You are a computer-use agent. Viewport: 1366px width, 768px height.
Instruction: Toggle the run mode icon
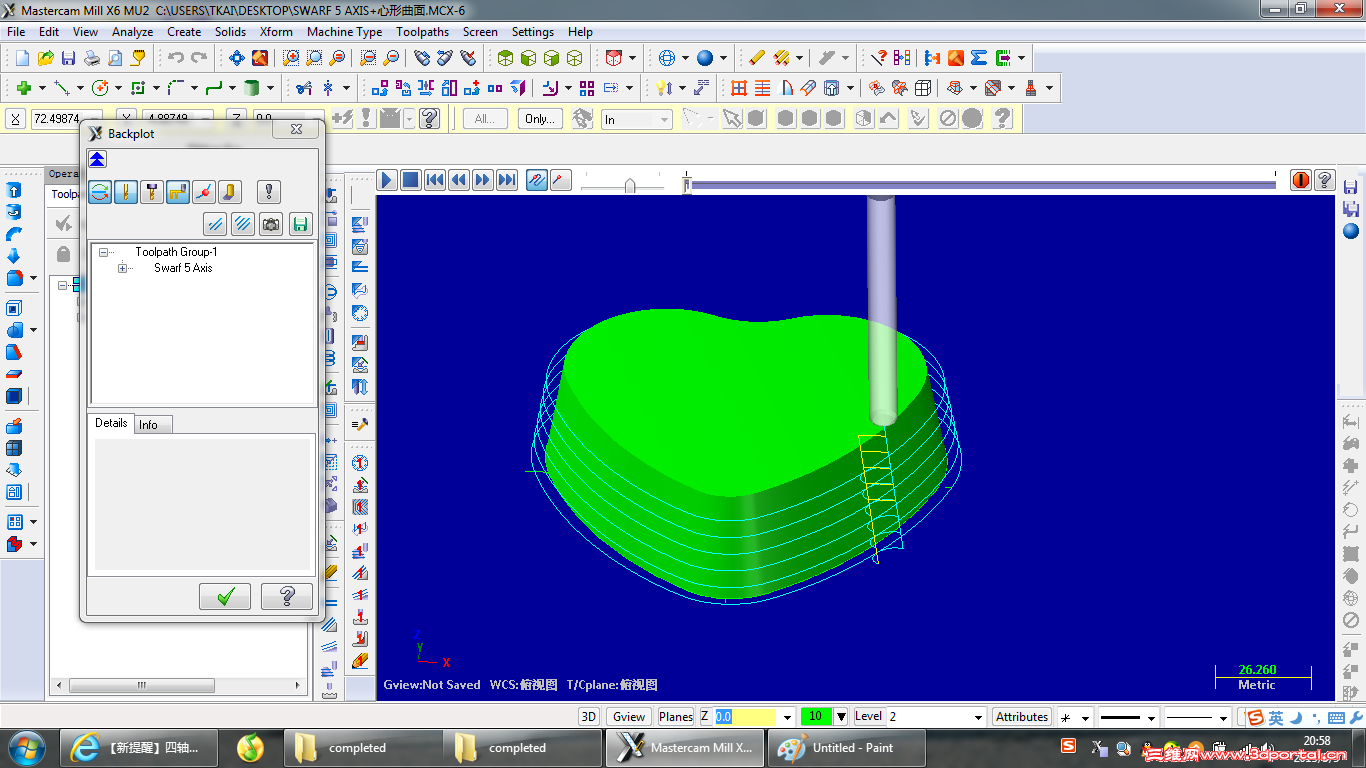(560, 180)
